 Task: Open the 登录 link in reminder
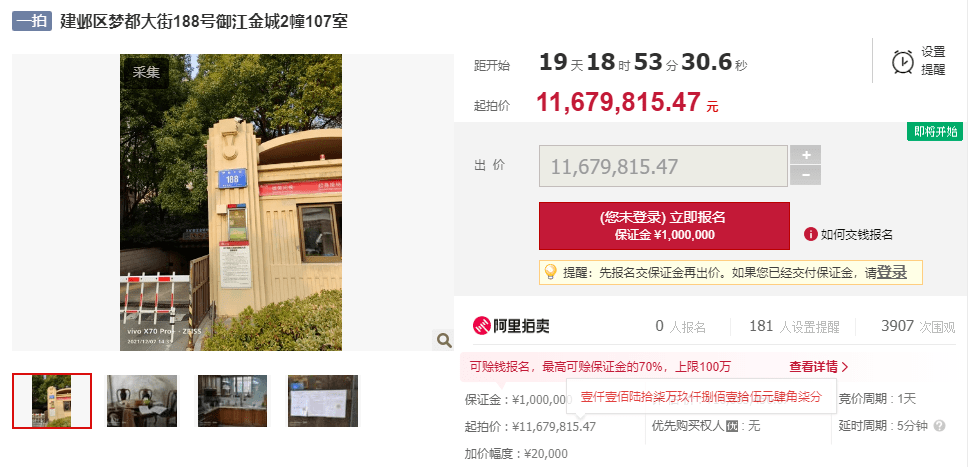point(892,272)
